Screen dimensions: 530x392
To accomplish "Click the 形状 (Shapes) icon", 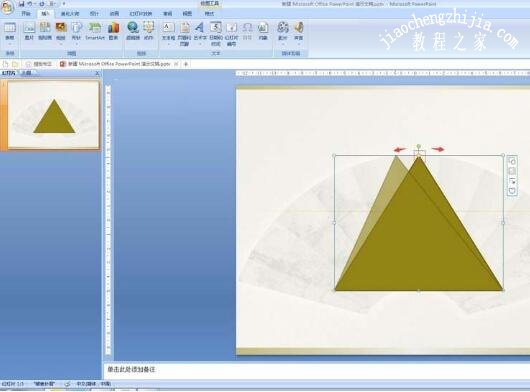I will point(77,28).
